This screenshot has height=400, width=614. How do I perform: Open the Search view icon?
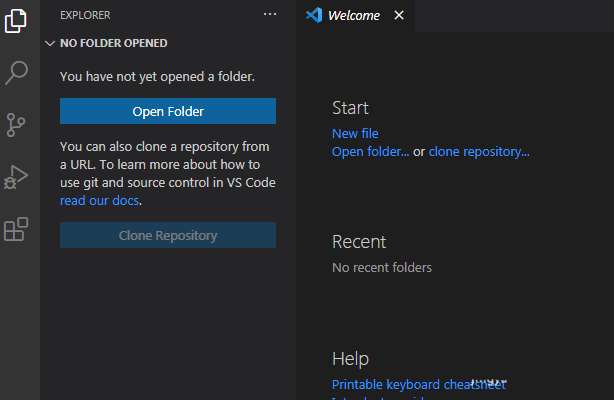(16, 72)
